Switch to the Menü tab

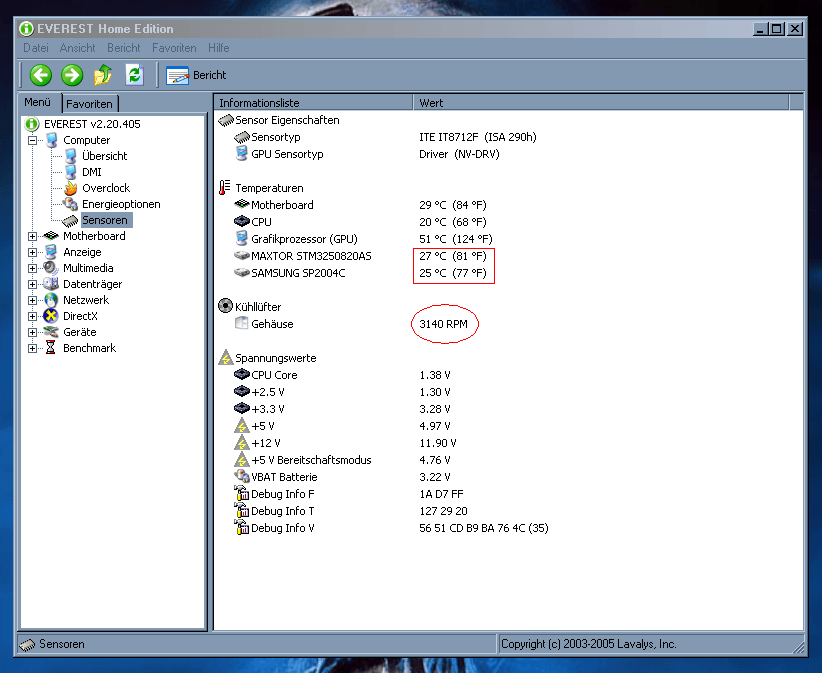38,102
